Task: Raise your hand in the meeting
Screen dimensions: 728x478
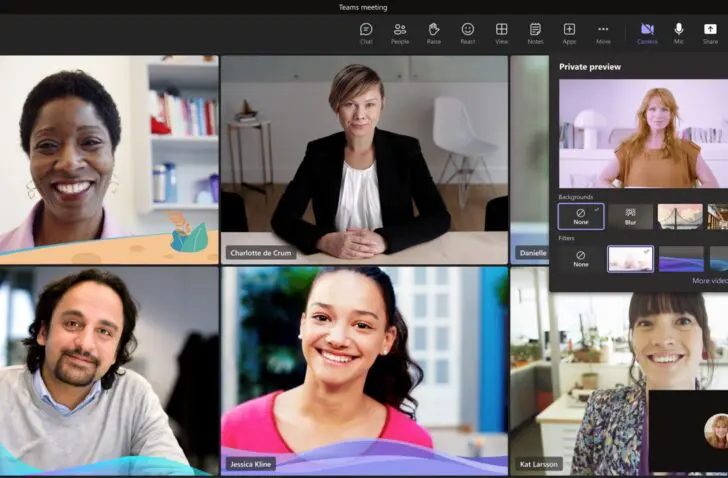Action: tap(434, 33)
